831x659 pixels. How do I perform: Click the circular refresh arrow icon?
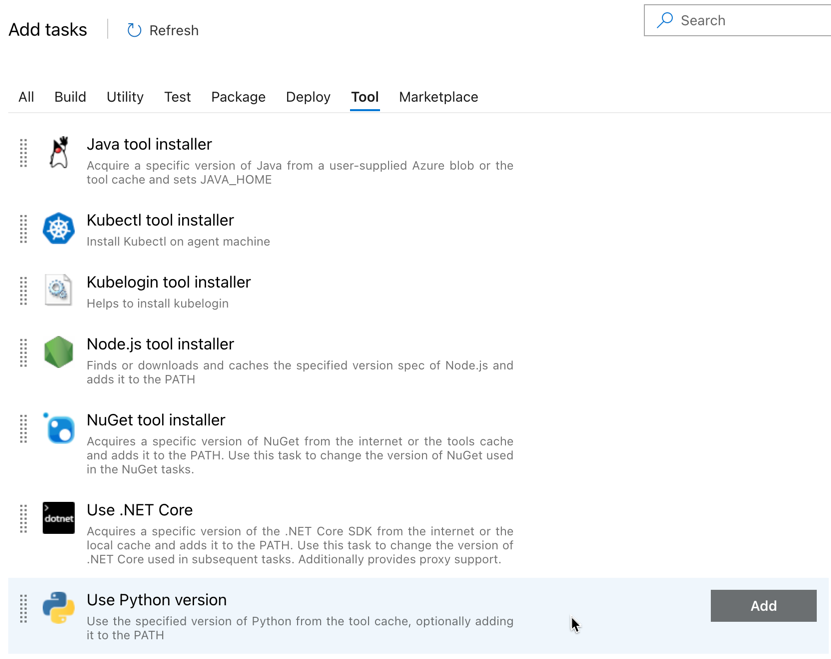(134, 30)
